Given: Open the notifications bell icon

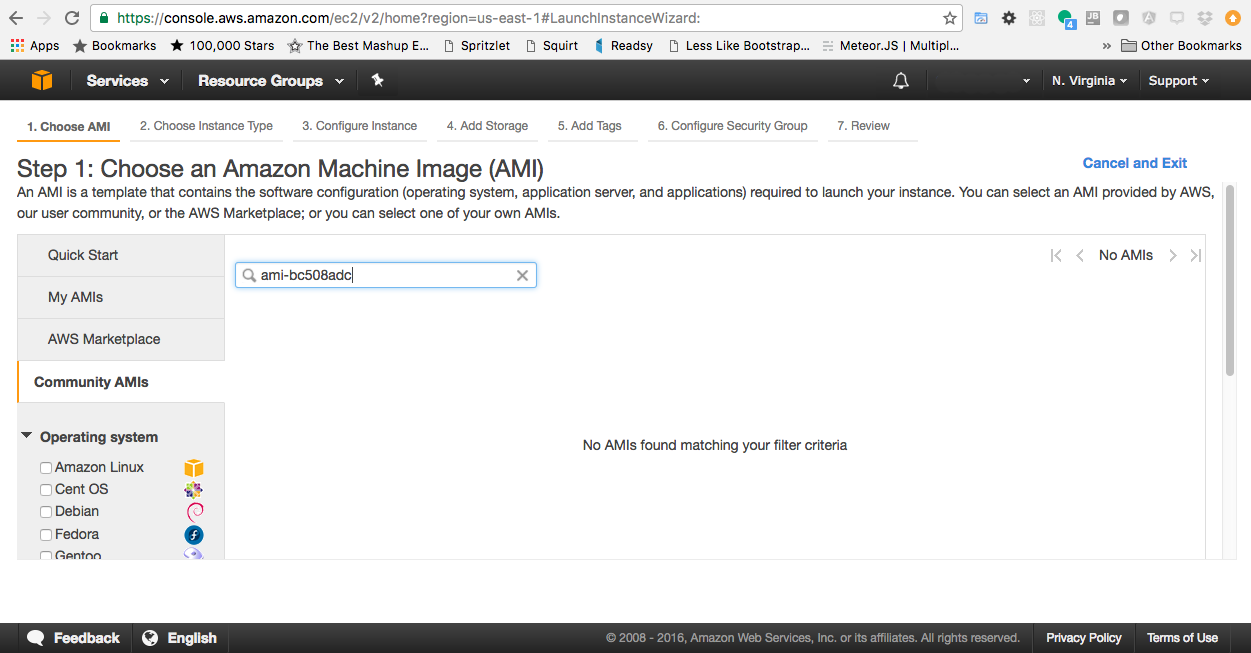Looking at the screenshot, I should point(901,81).
